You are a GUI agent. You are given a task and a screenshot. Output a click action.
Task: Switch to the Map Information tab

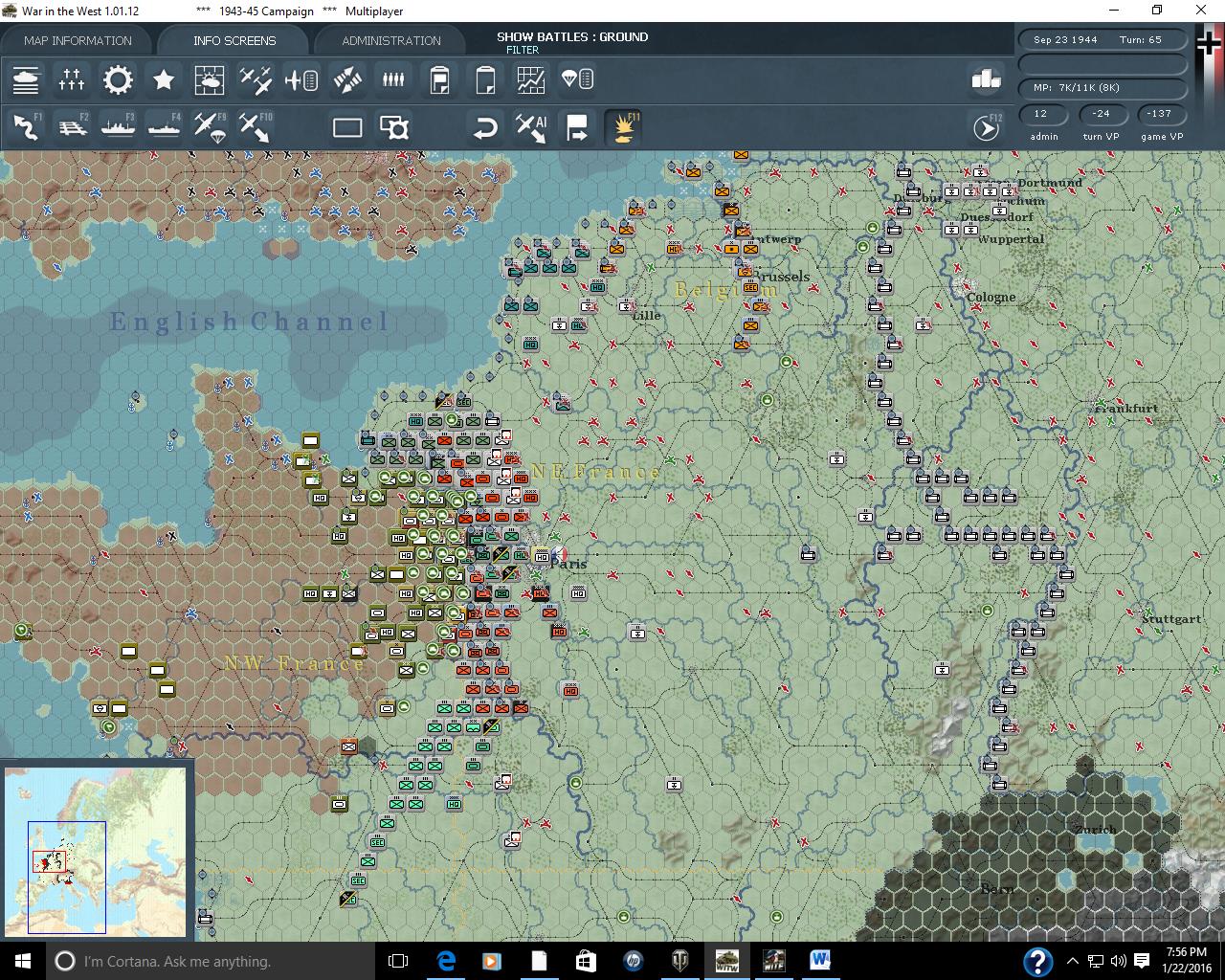78,40
